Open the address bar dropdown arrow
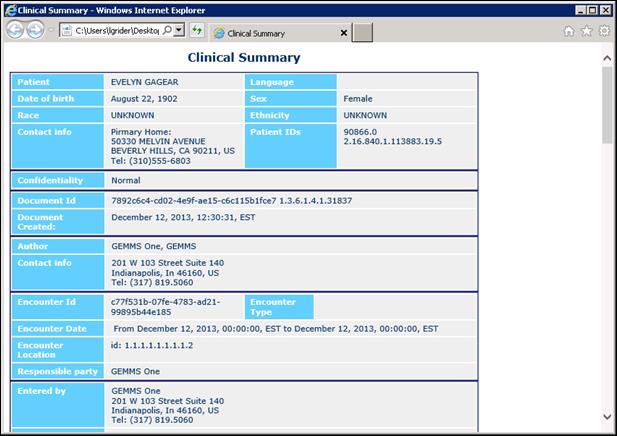 tap(179, 31)
